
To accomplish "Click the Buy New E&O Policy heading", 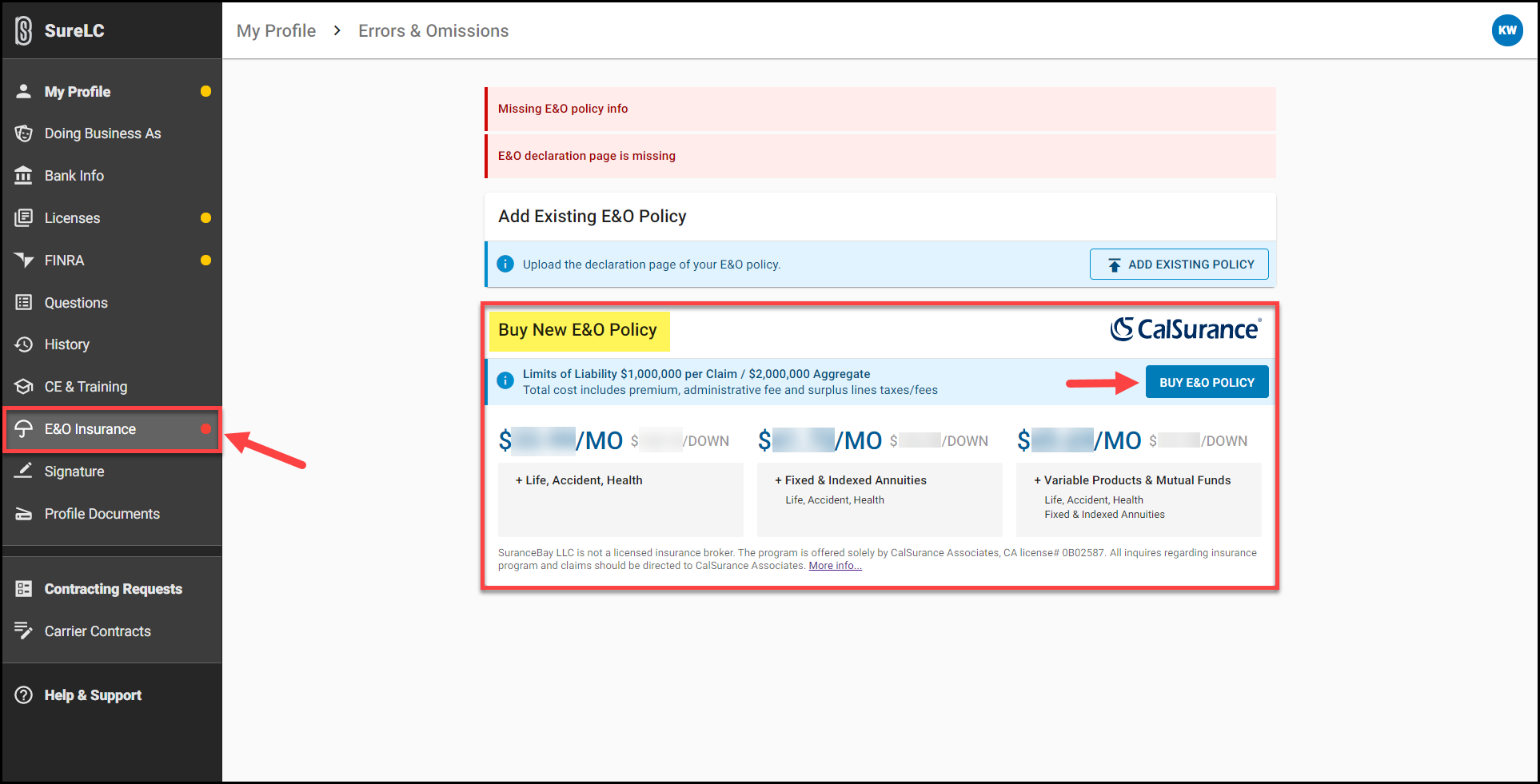I will tap(577, 329).
